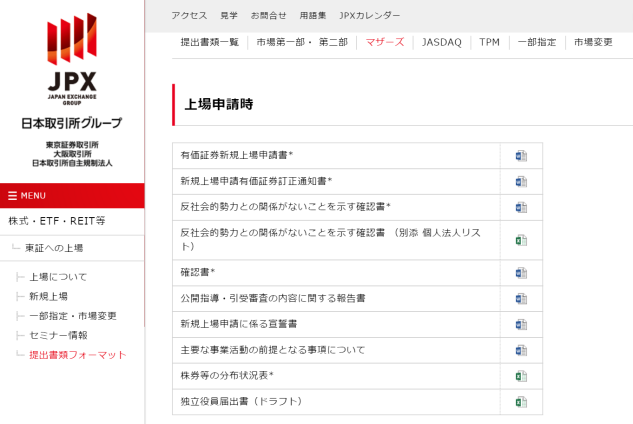The height and width of the screenshot is (424, 633).
Task: Click Word icon for 主要な事業活動の前提となる事項について
Action: [520, 351]
